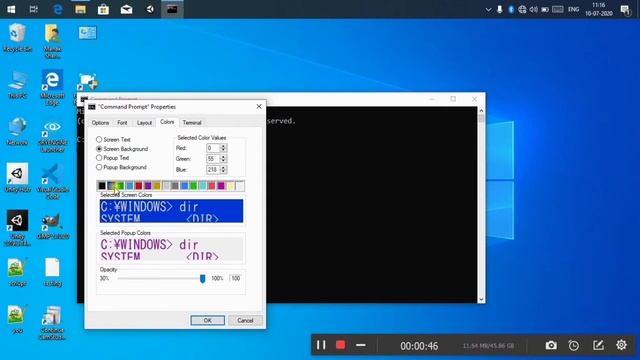Click the Red value stepper arrows
This screenshot has width=640, height=360.
(223, 148)
